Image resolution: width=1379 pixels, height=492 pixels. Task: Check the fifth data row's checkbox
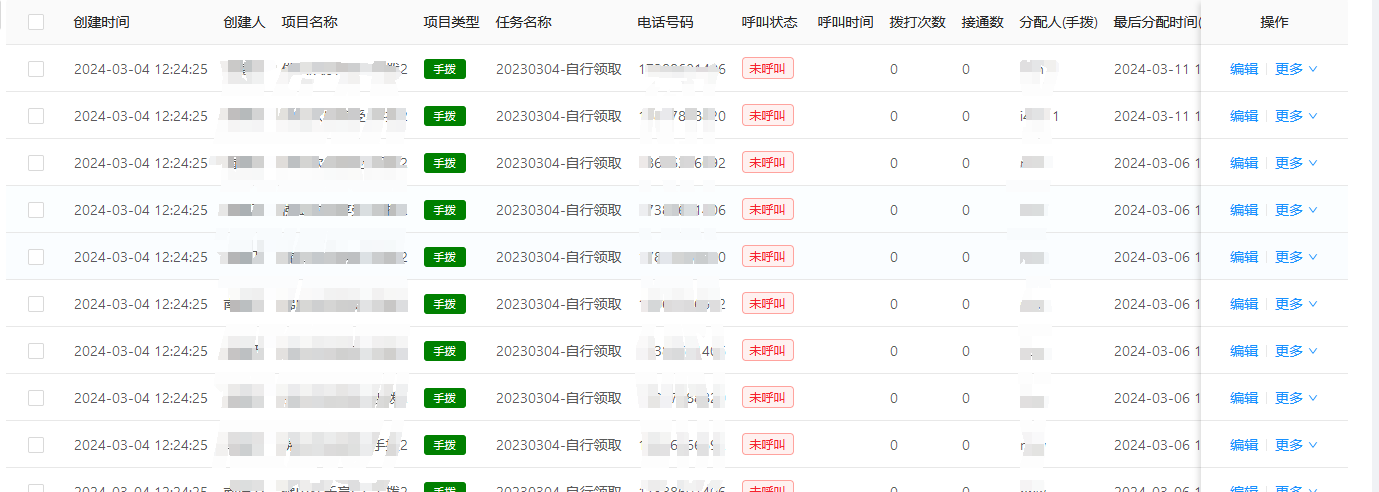[36, 257]
